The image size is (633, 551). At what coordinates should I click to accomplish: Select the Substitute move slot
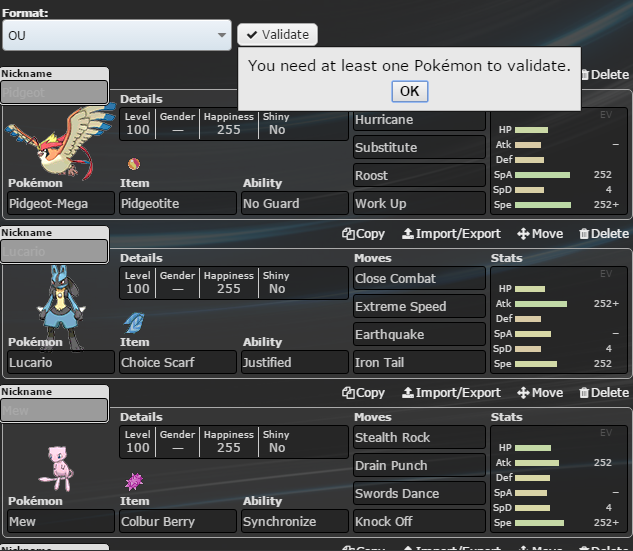click(419, 147)
